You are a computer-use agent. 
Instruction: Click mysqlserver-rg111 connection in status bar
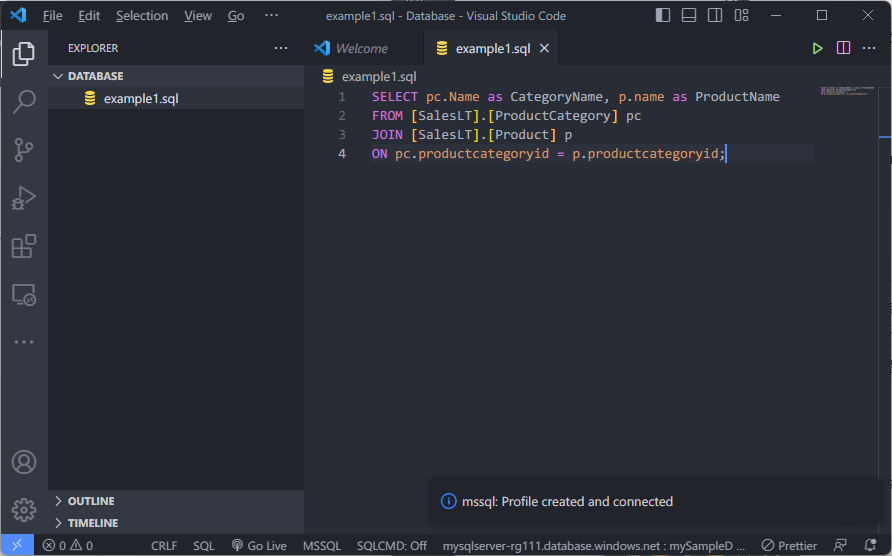593,546
